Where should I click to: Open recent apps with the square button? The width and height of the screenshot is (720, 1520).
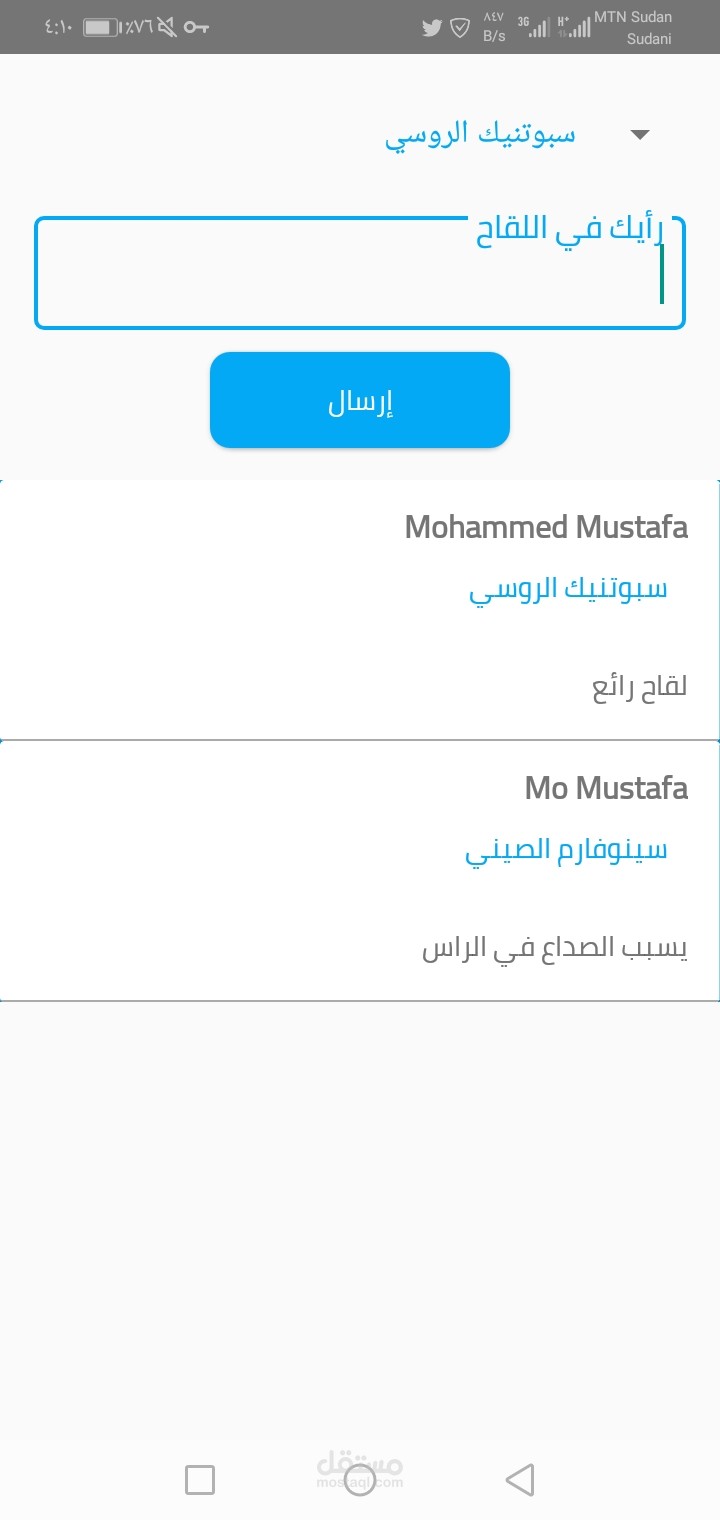[200, 1479]
